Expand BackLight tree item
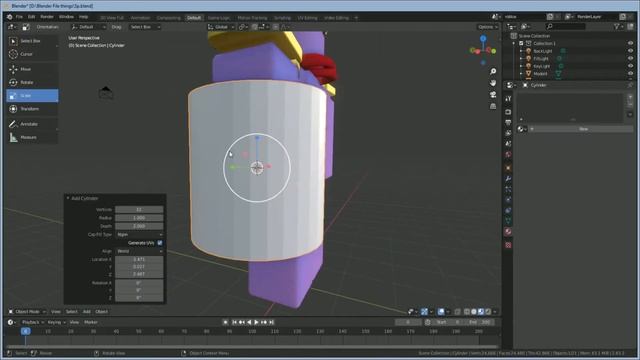Image resolution: width=640 pixels, height=360 pixels. [x=521, y=51]
